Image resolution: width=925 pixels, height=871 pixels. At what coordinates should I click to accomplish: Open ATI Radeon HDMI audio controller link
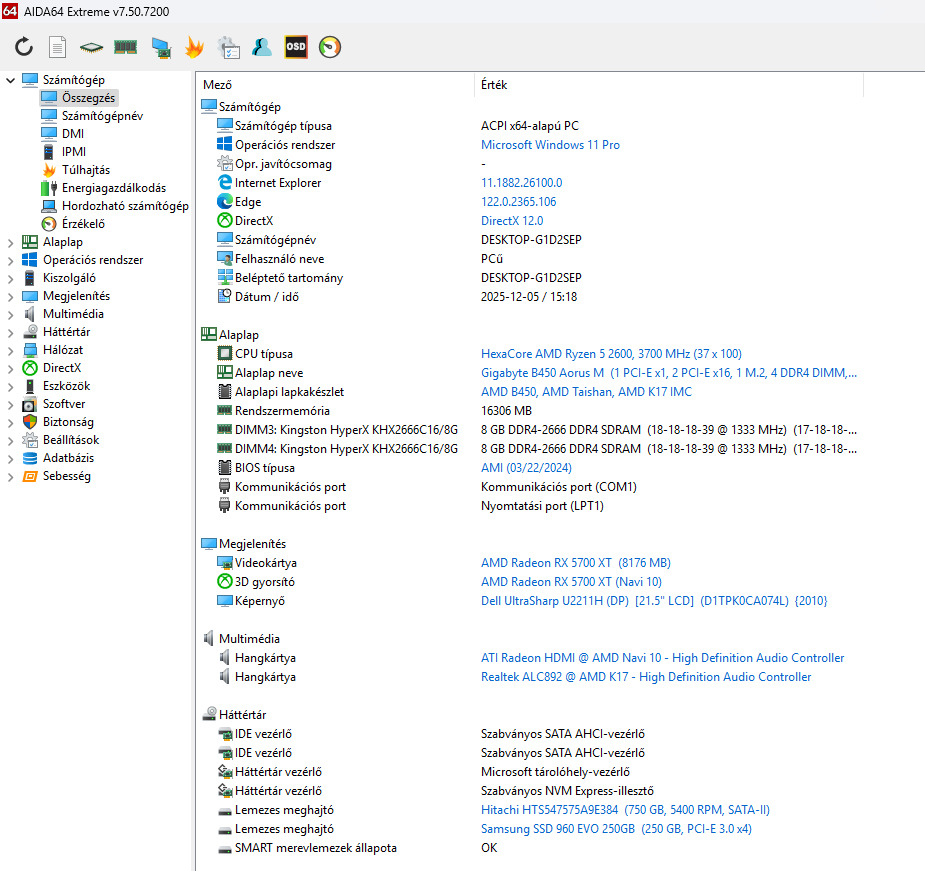tap(662, 658)
